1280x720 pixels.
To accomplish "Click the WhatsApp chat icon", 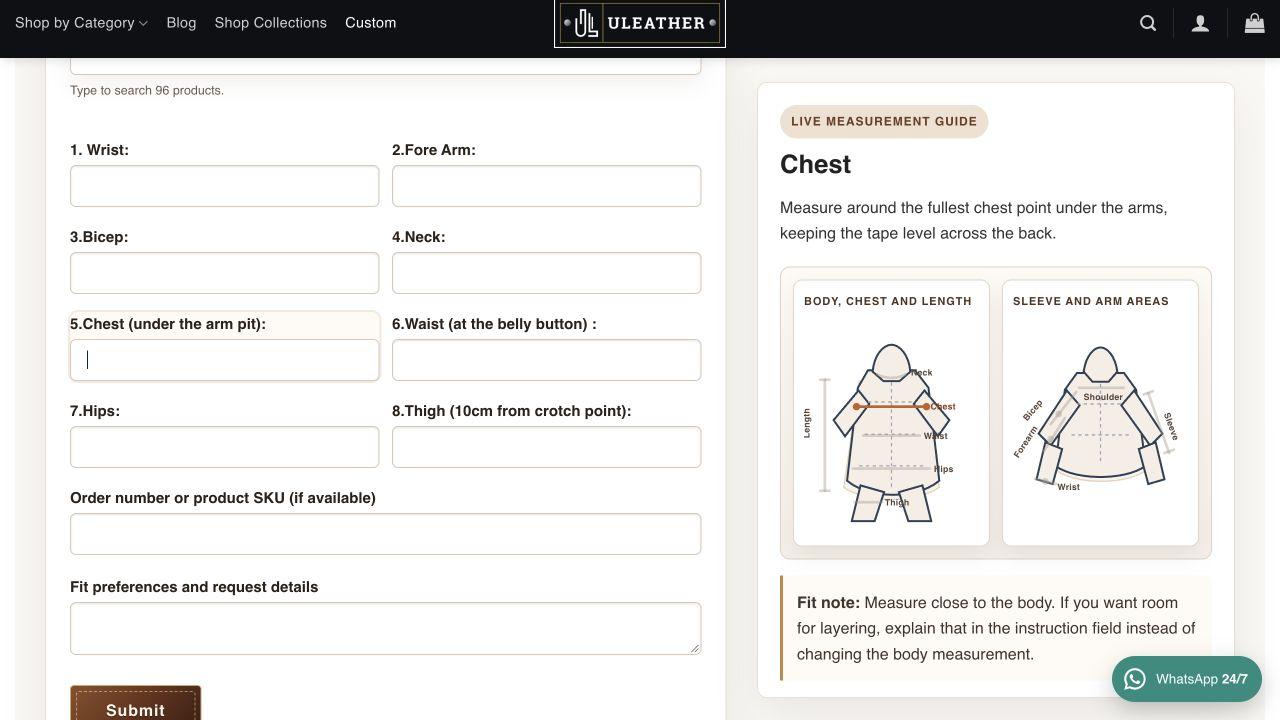I will click(1134, 679).
